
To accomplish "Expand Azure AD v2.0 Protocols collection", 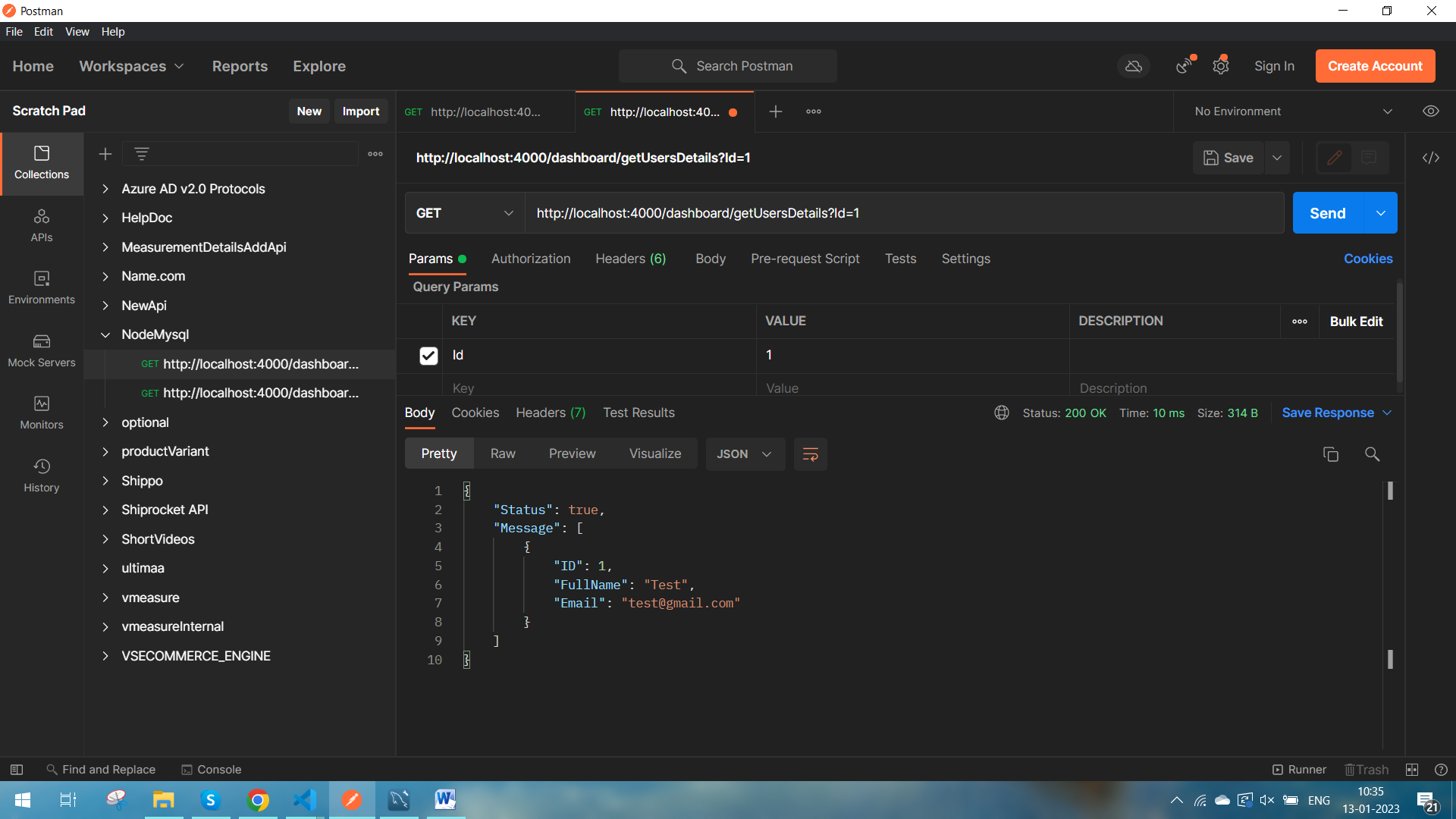I will 105,189.
